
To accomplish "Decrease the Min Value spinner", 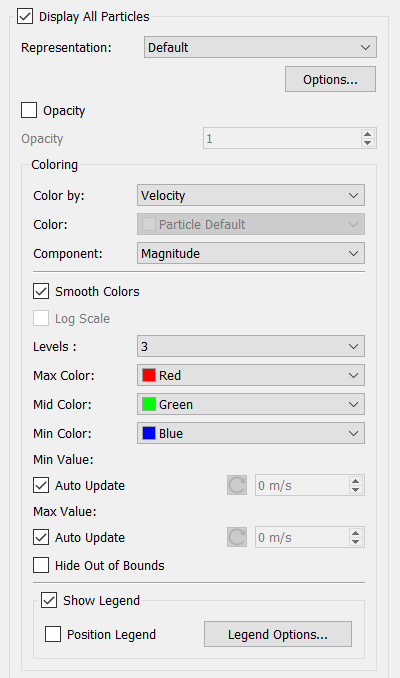I will pos(355,490).
